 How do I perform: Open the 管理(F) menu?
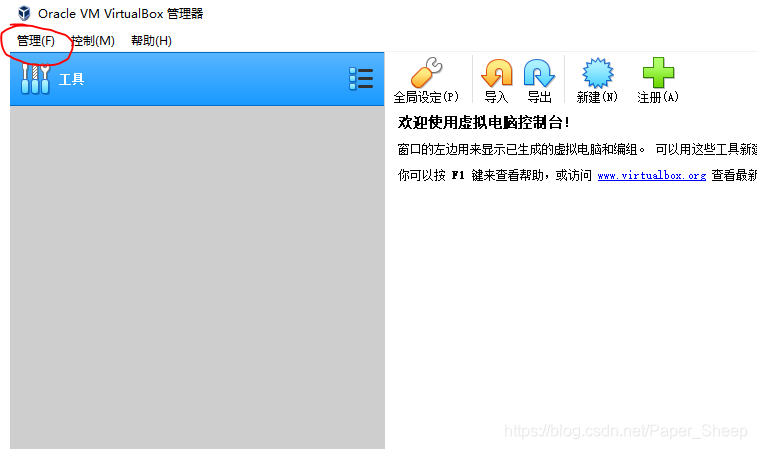click(x=36, y=41)
